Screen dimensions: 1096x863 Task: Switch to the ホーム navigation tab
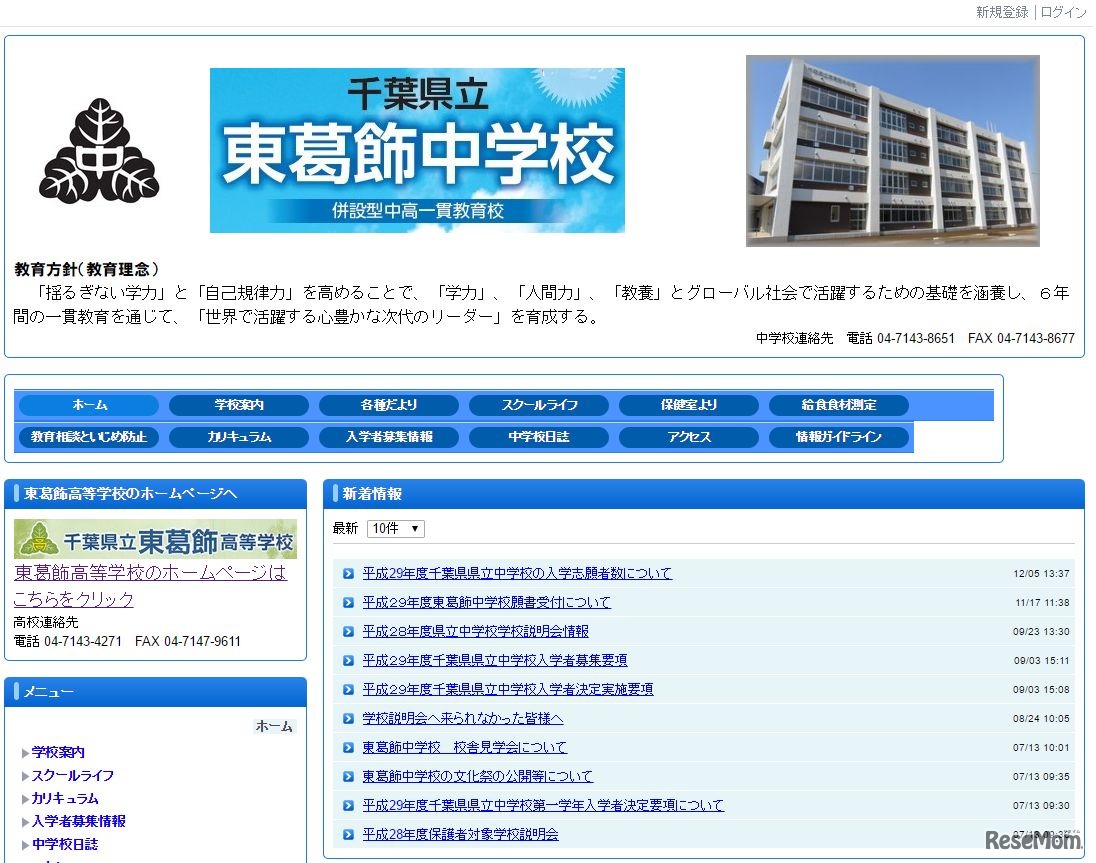click(88, 405)
